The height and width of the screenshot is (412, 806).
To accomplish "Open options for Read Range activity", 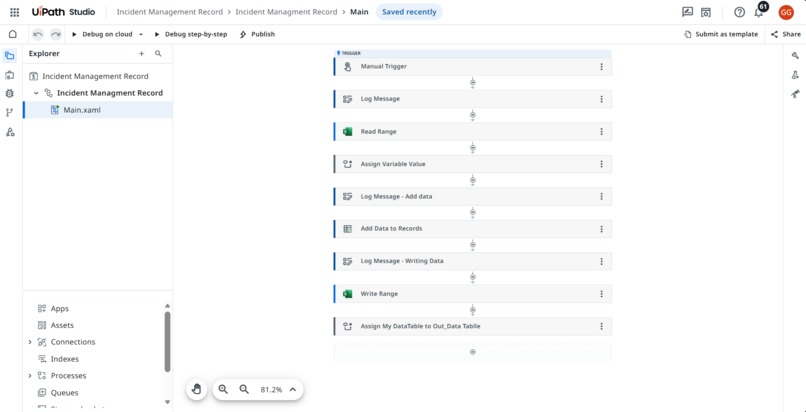I will [x=601, y=132].
